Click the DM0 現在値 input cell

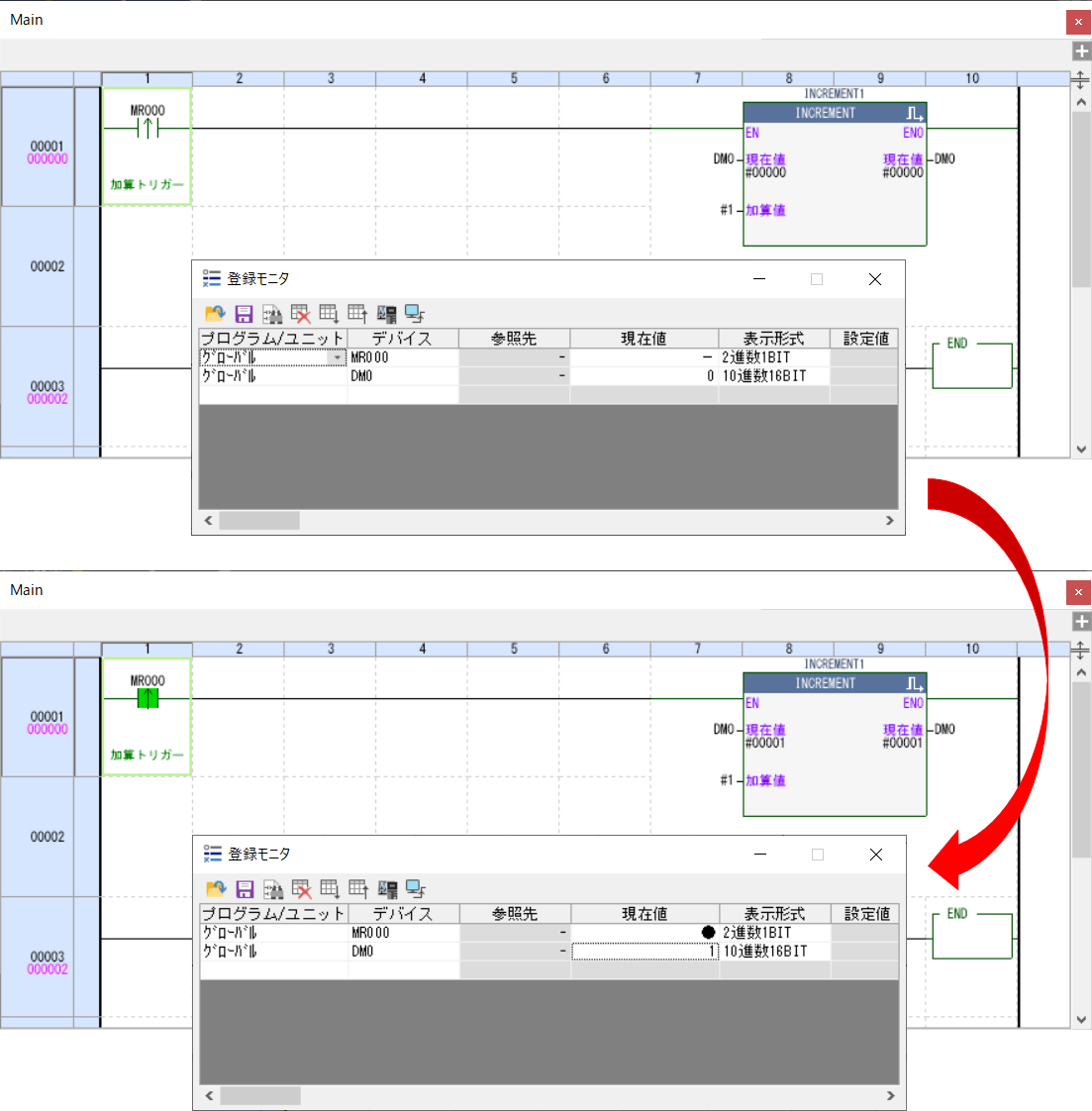point(645,950)
